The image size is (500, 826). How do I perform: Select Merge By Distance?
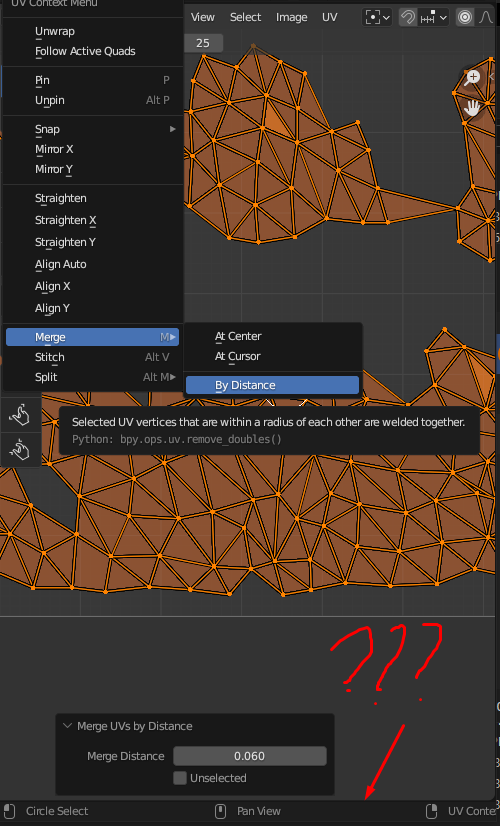click(x=272, y=385)
